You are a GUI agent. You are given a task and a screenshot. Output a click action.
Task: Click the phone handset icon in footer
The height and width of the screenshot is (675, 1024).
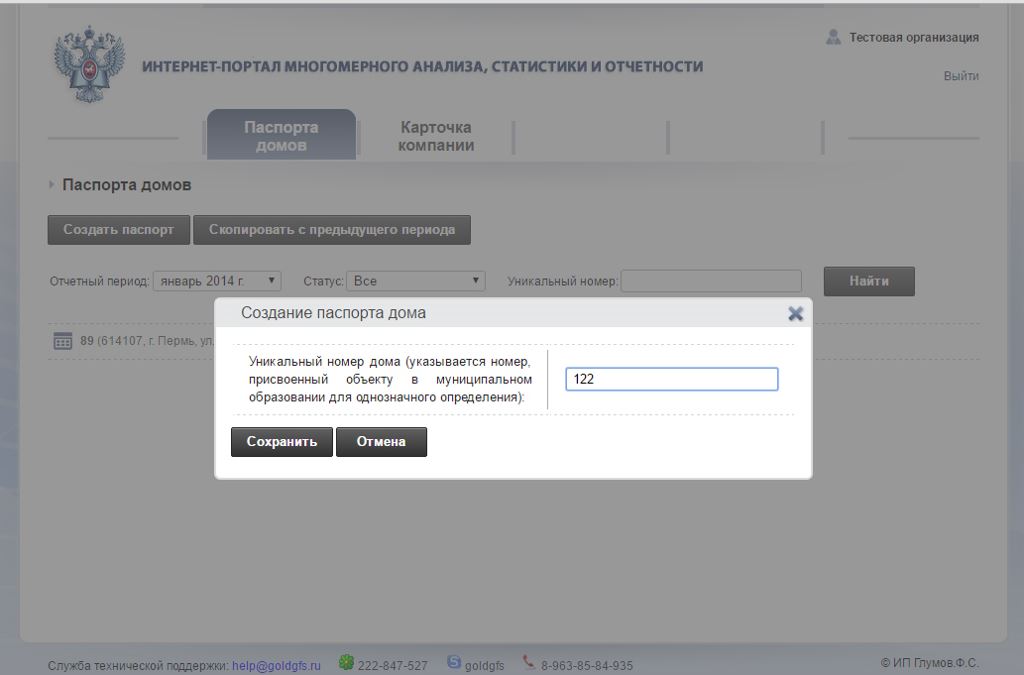pyautogui.click(x=527, y=662)
